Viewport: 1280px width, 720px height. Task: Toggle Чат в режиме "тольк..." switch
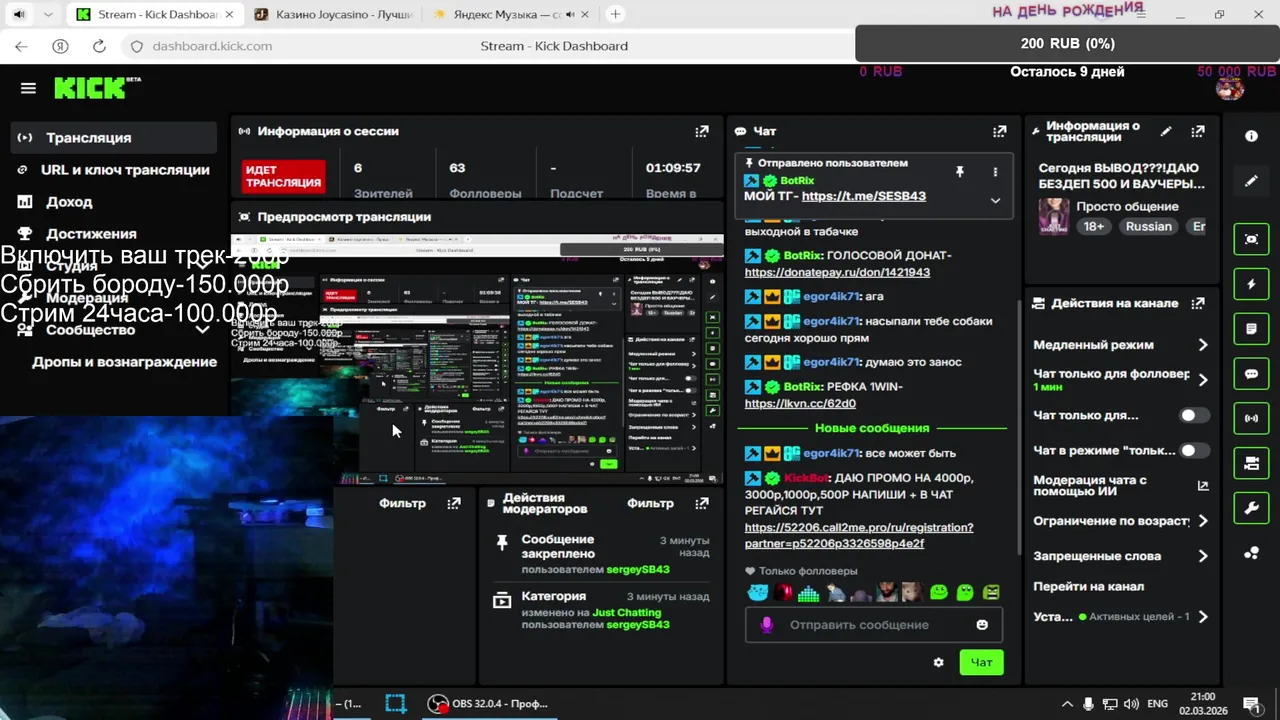(x=1193, y=450)
